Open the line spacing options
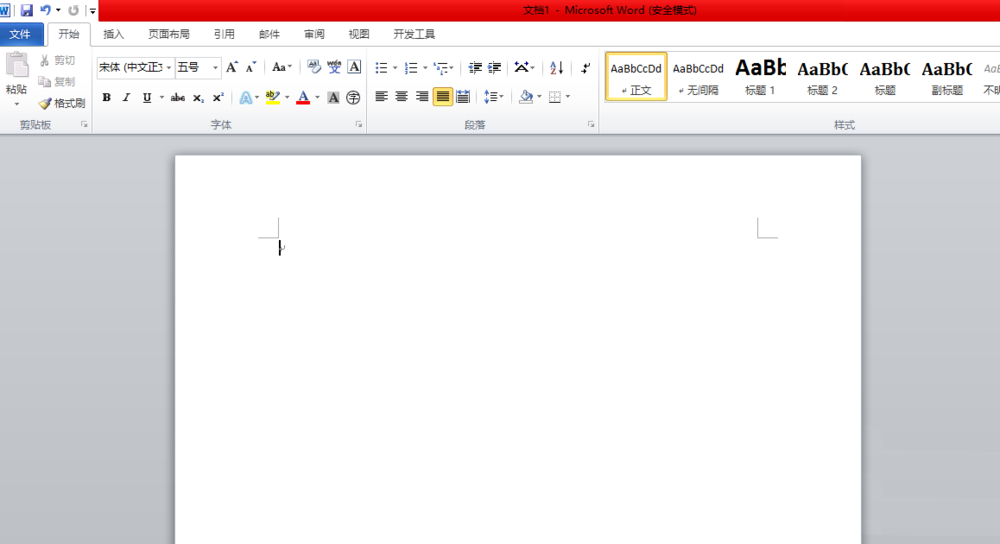 [493, 97]
